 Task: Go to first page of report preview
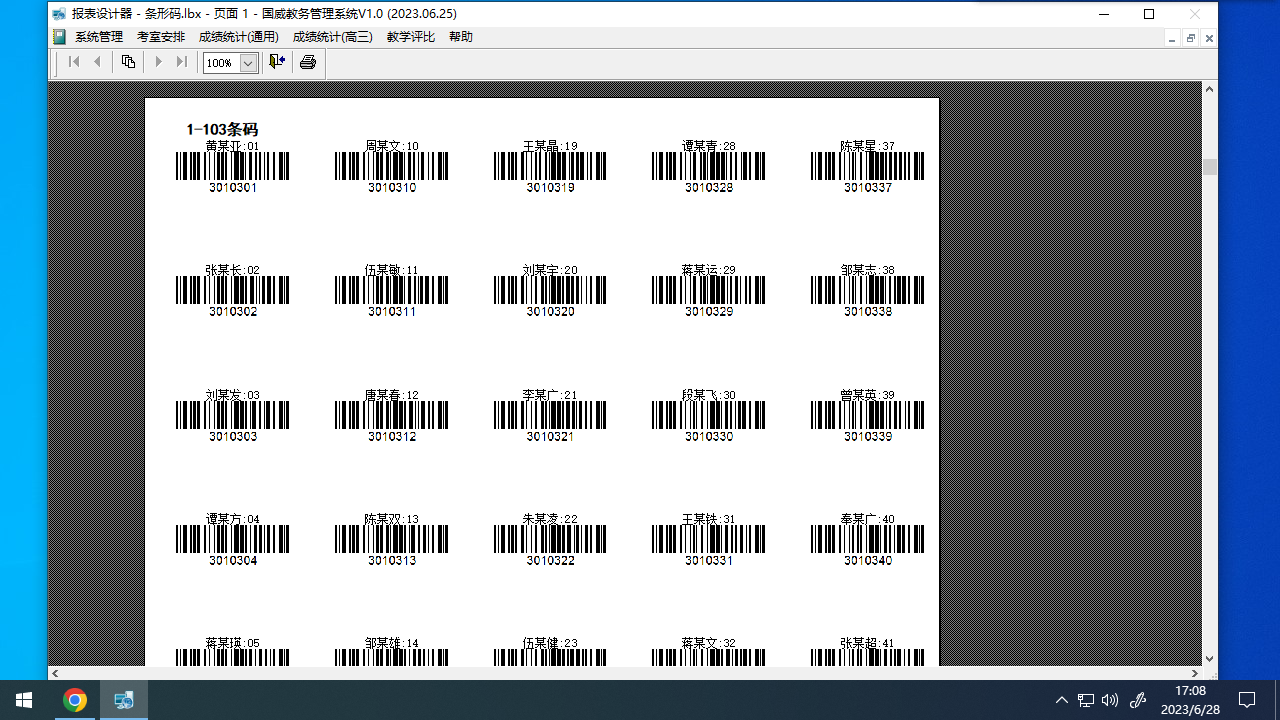[x=74, y=62]
